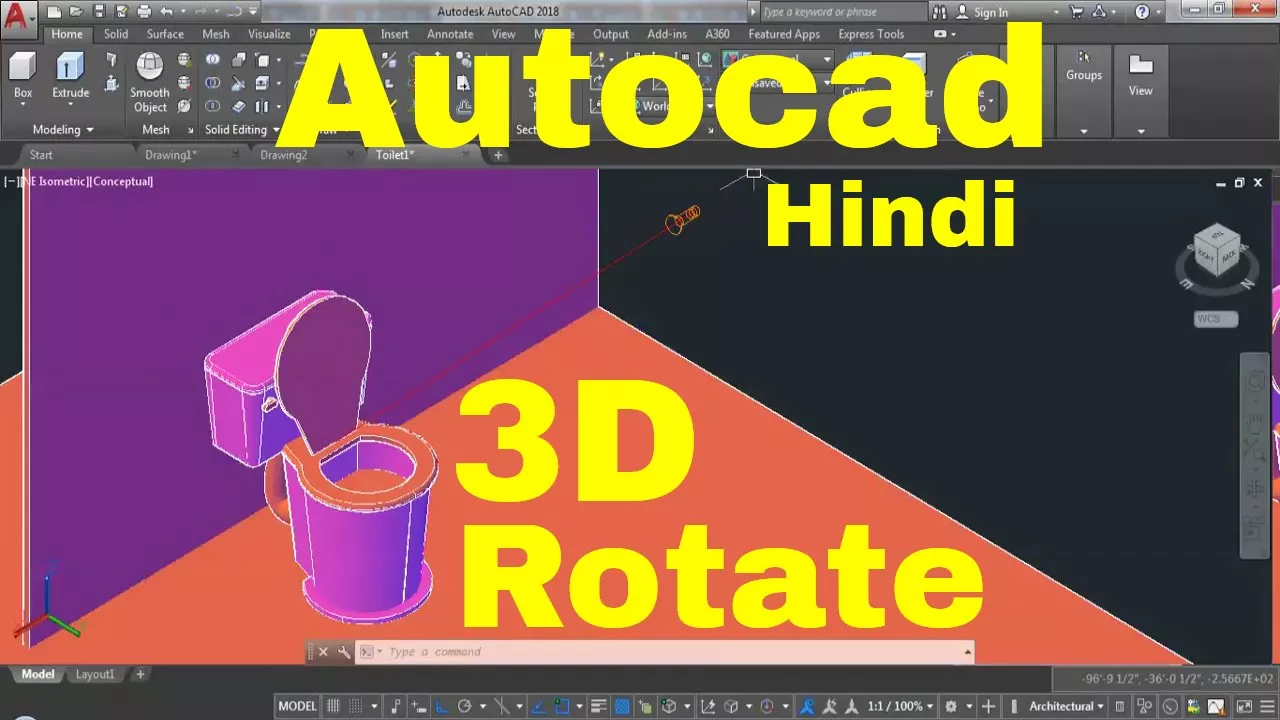Toggle lineweight display in status bar

click(x=600, y=706)
